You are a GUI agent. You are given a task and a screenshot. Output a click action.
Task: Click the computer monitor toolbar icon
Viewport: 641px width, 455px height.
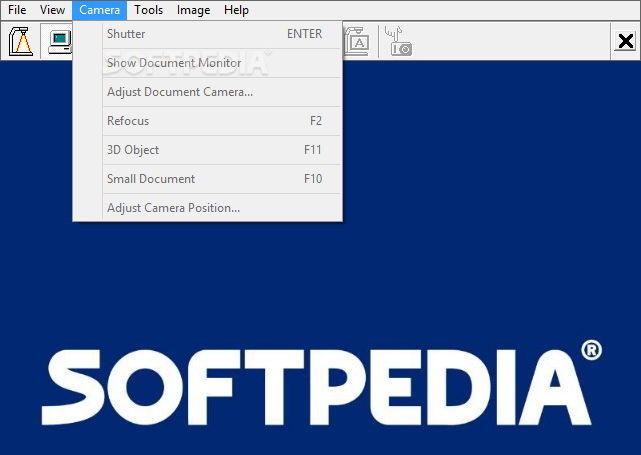[60, 42]
